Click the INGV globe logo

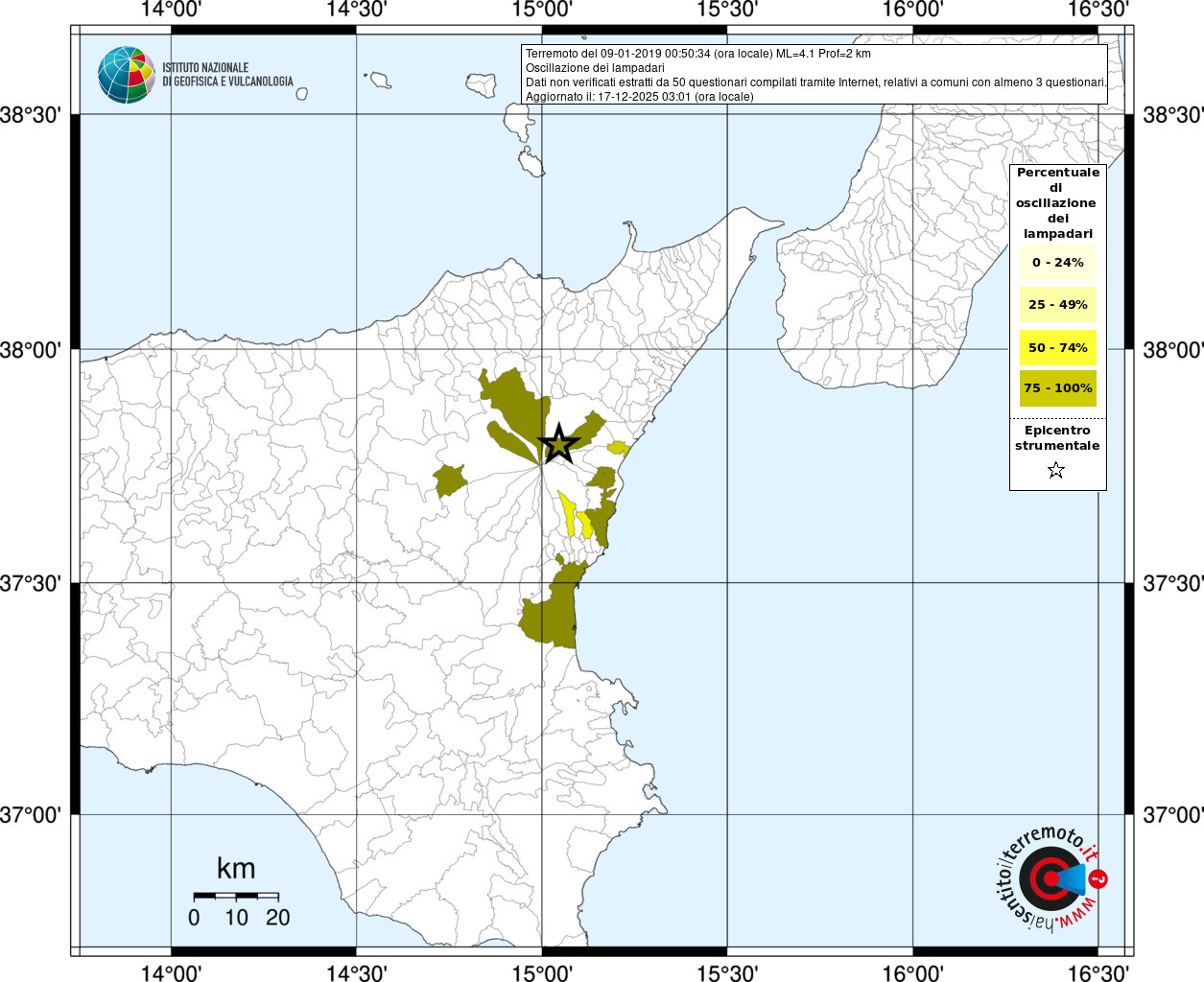click(x=126, y=75)
